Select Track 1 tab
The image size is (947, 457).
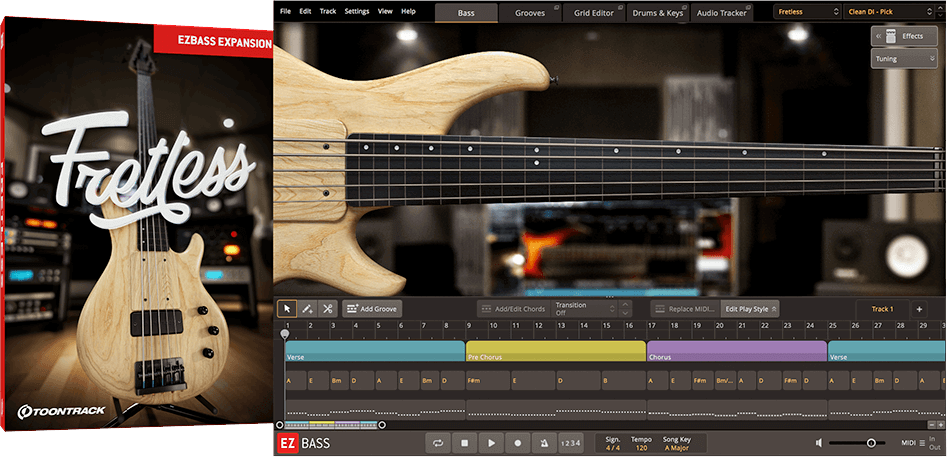click(x=882, y=308)
